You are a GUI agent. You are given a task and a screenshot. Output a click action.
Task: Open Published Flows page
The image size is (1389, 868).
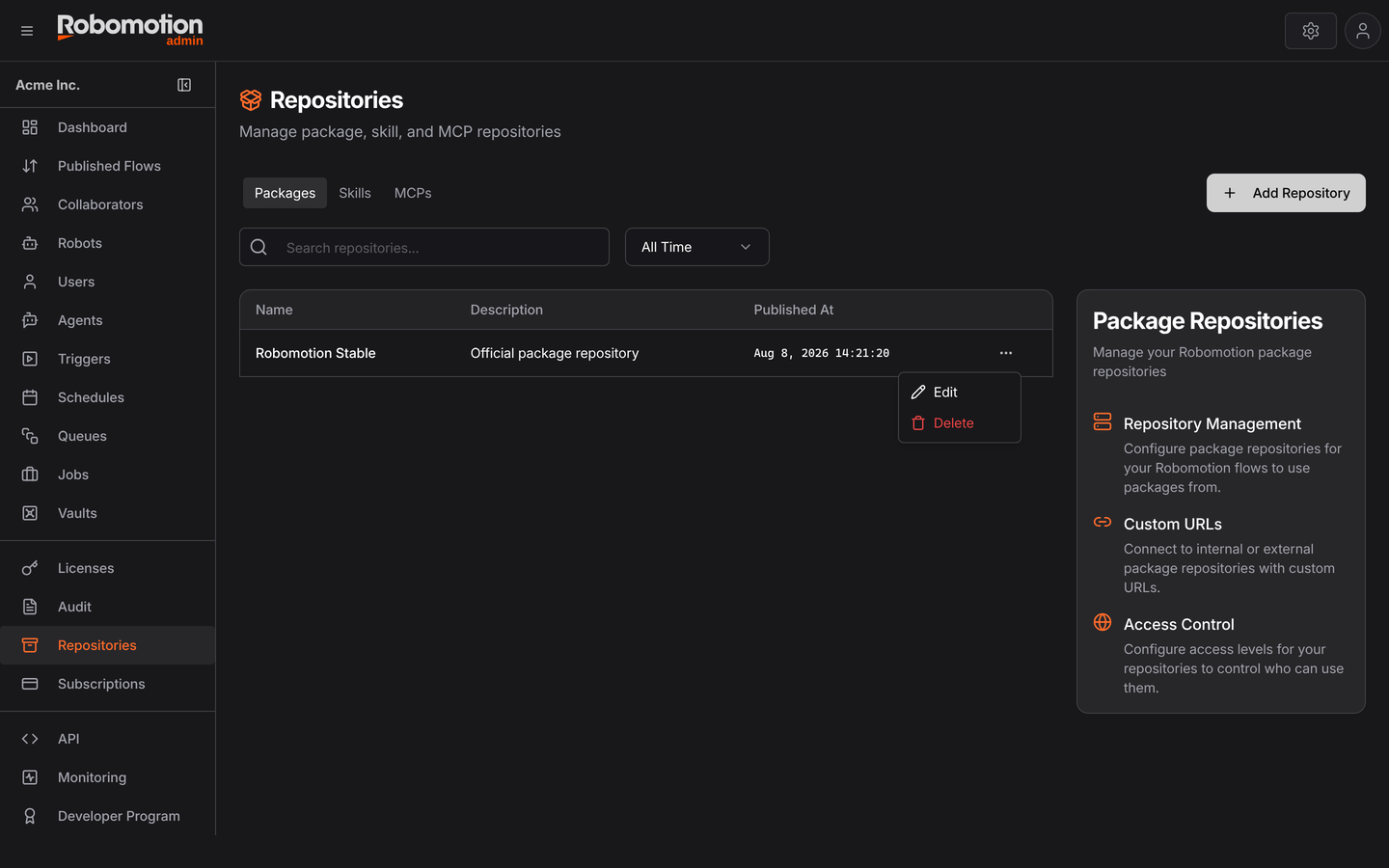coord(107,166)
